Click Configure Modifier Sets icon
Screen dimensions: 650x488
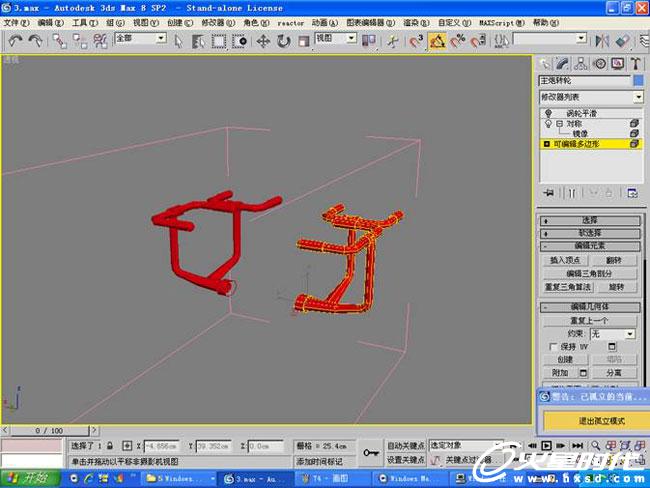(x=632, y=193)
